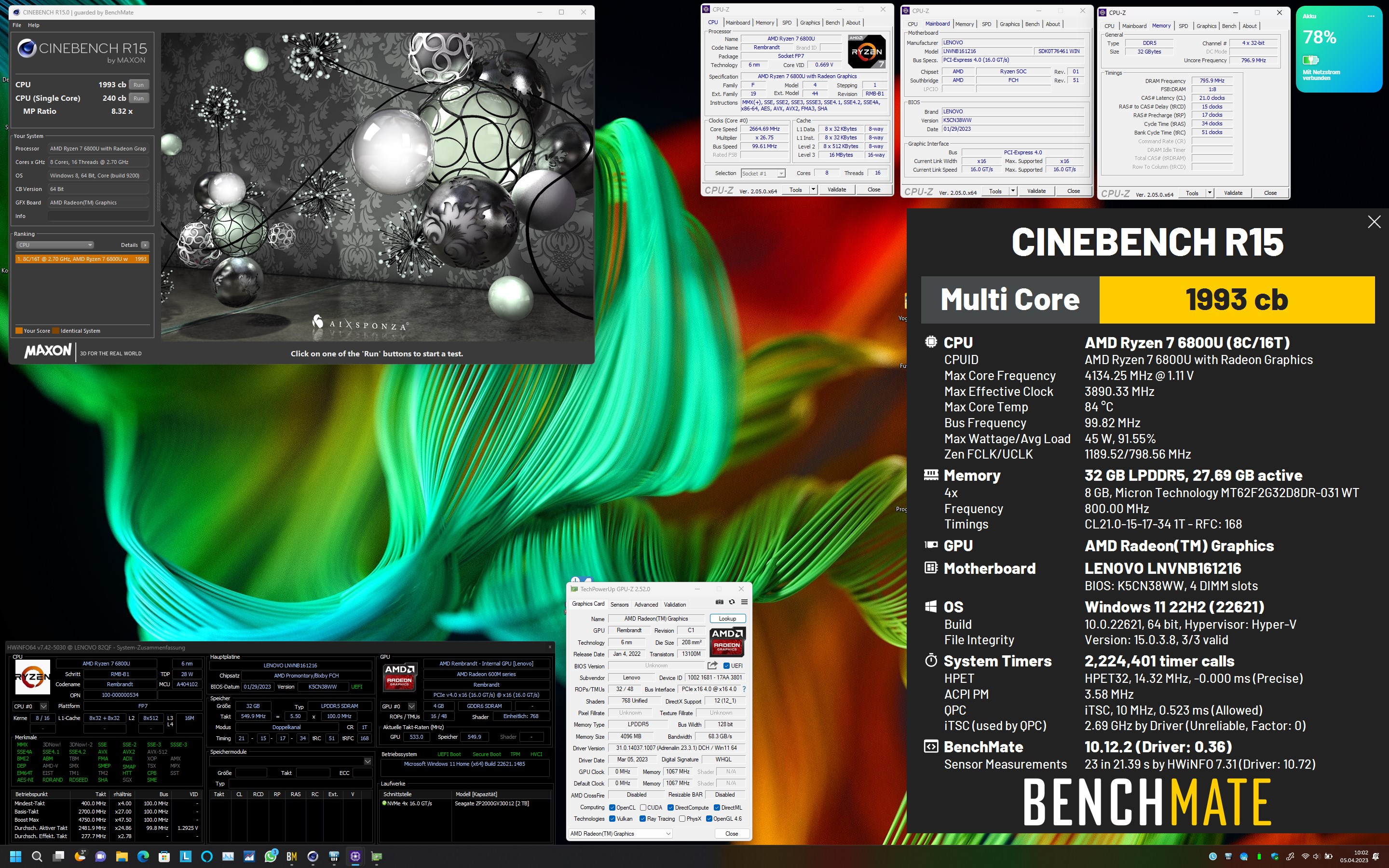The height and width of the screenshot is (868, 1389).
Task: Open taskbar Search
Action: click(37, 856)
